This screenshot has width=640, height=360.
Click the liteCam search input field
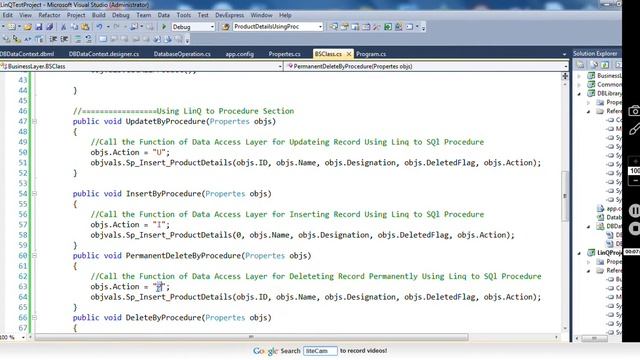(320, 351)
